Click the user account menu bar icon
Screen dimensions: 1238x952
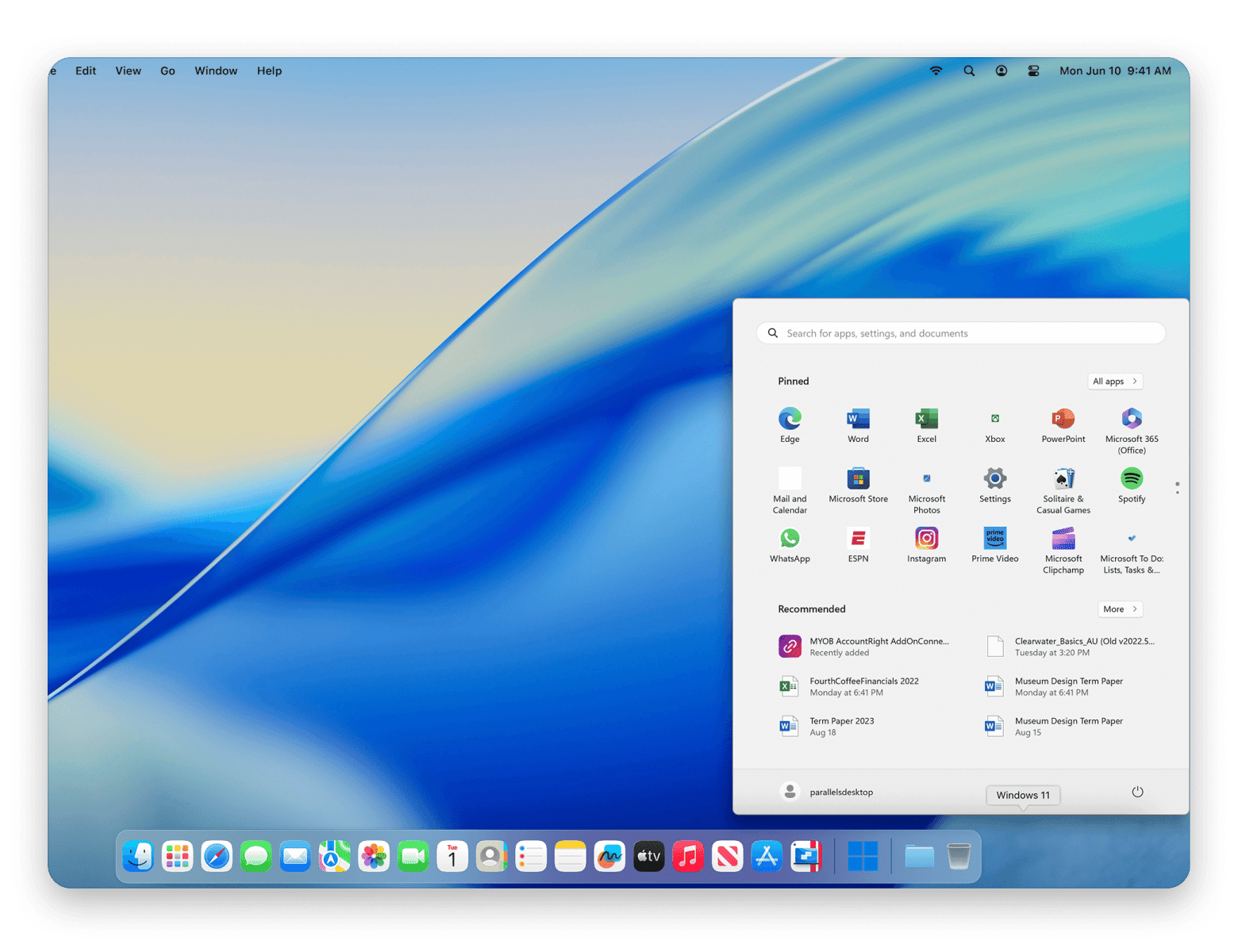point(1002,71)
